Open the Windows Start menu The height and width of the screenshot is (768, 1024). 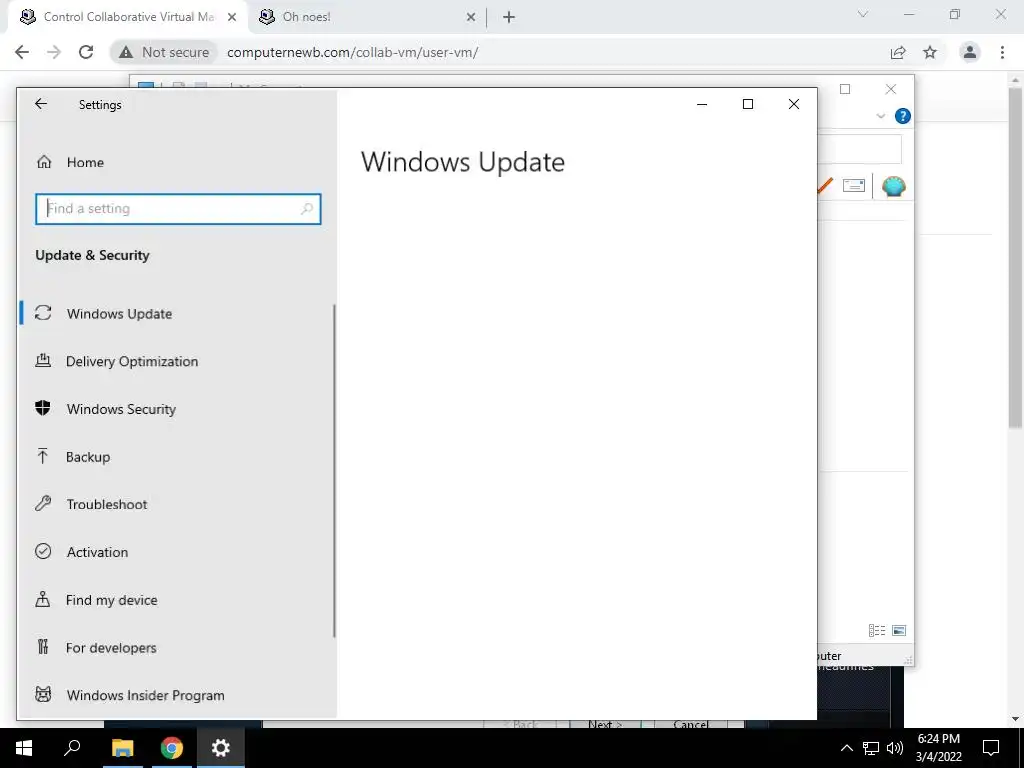pos(24,748)
